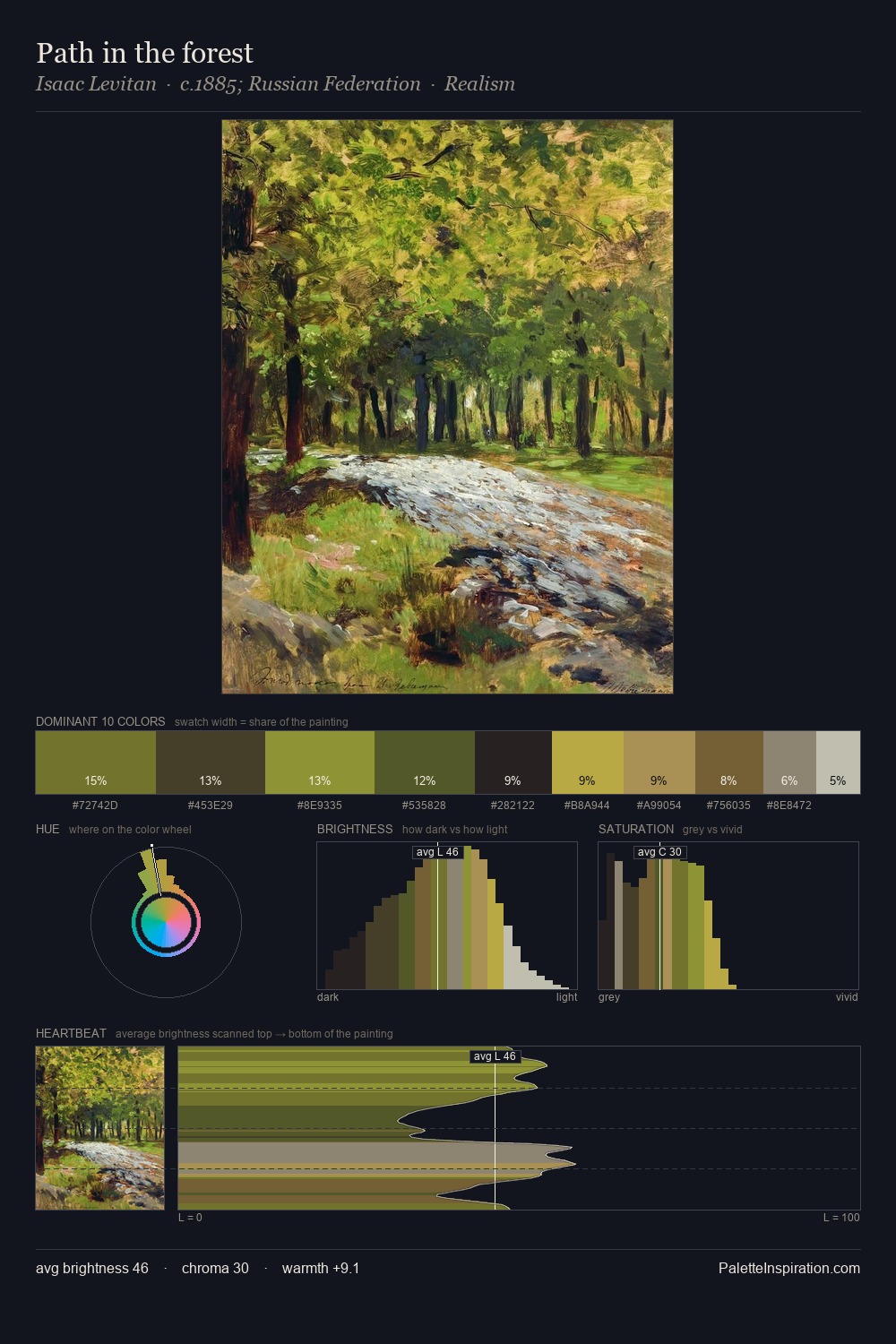Click hex label #A99054
This screenshot has height=1344, width=896.
(659, 806)
